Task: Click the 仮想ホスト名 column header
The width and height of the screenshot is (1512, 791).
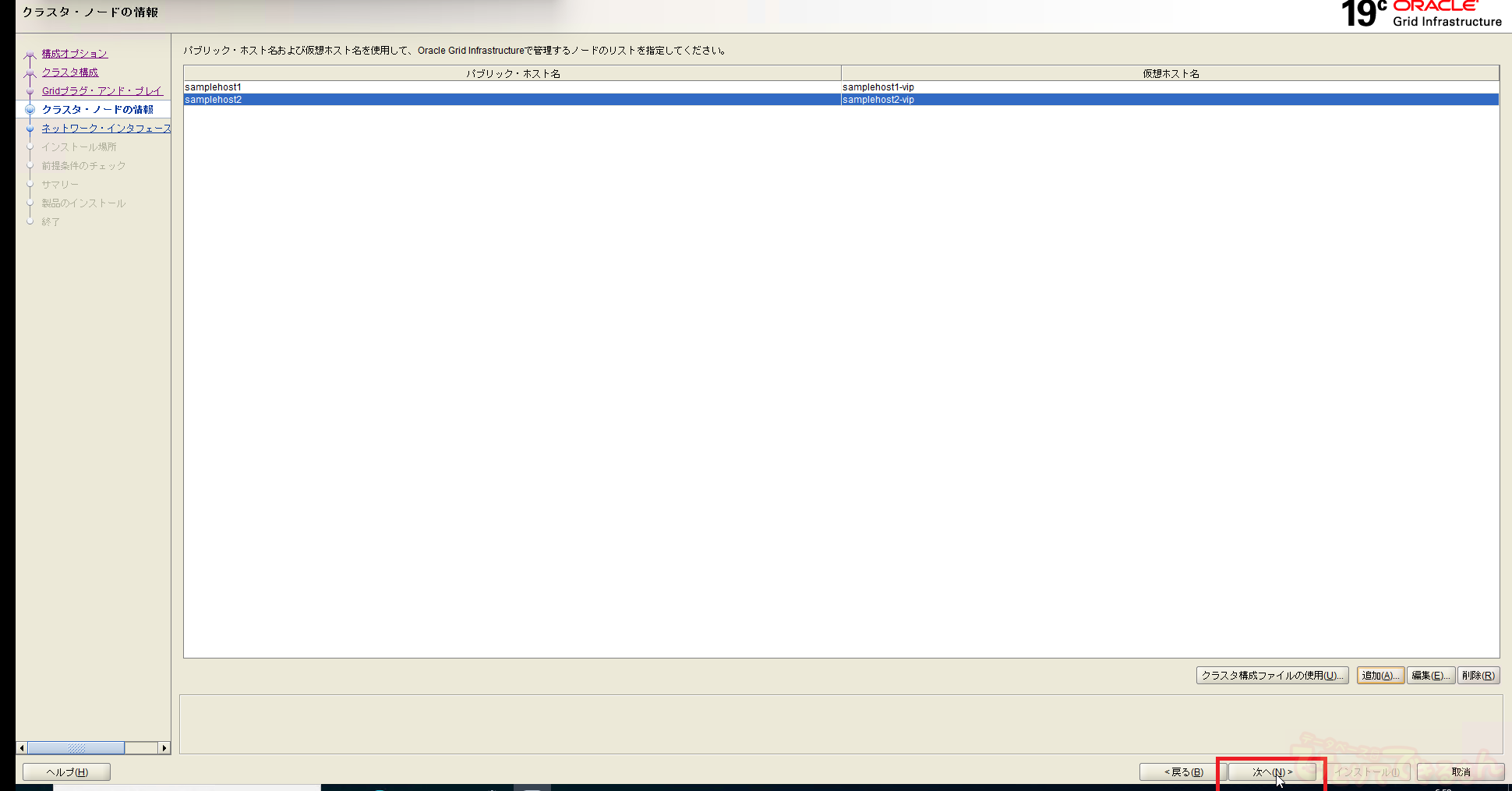Action: coord(1170,73)
